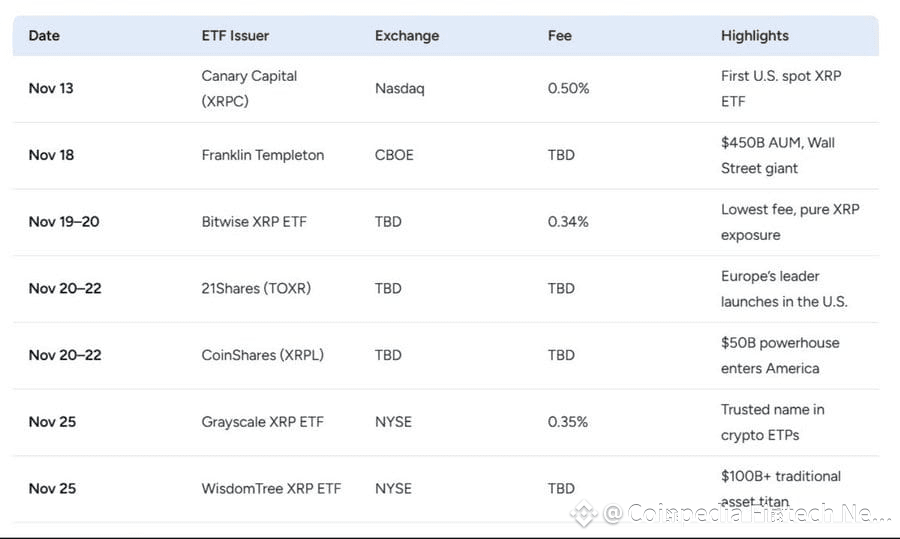This screenshot has height=539, width=900.
Task: Click Franklin Templeton issuer name
Action: [x=262, y=155]
